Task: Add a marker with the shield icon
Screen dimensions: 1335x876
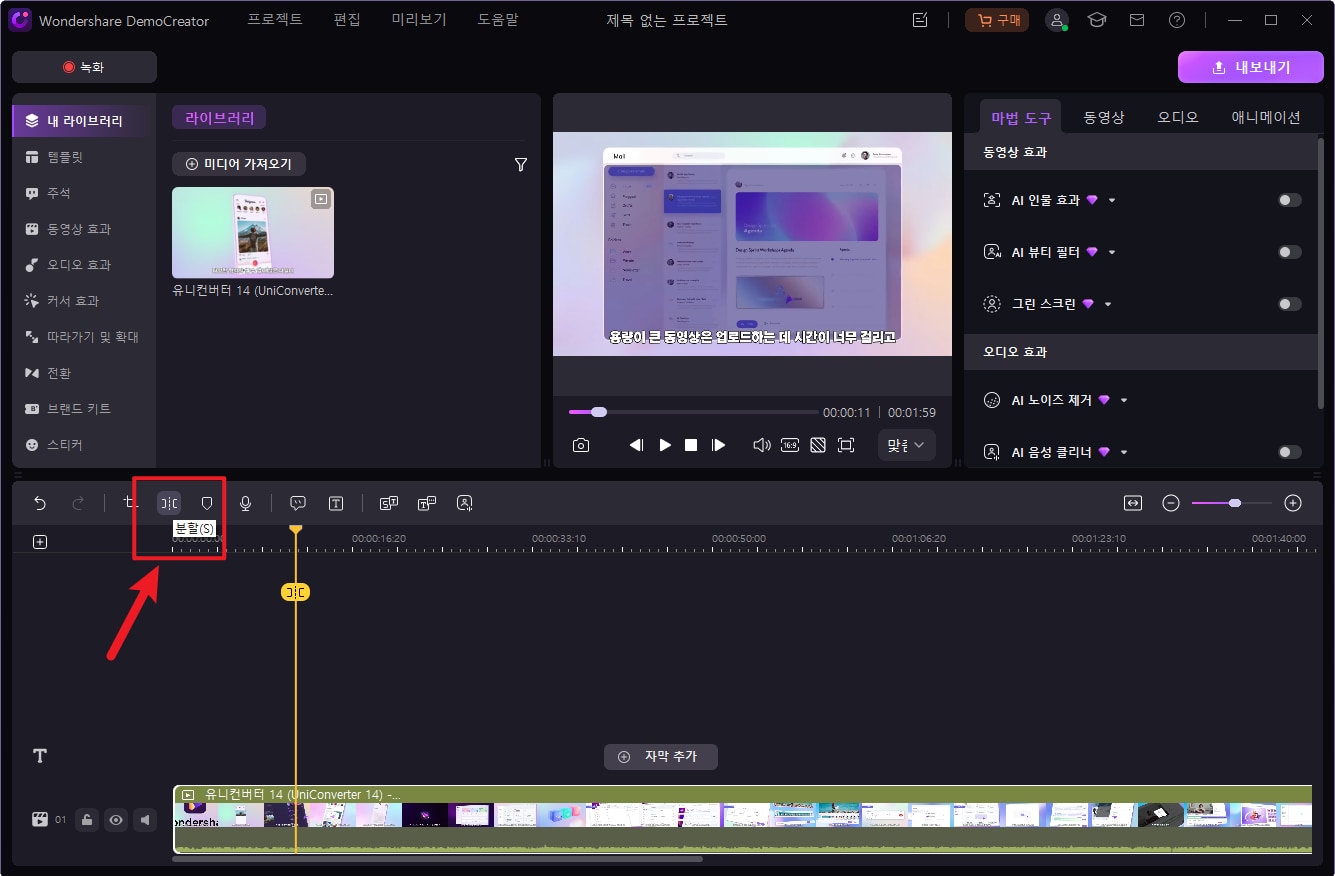Action: click(x=207, y=503)
